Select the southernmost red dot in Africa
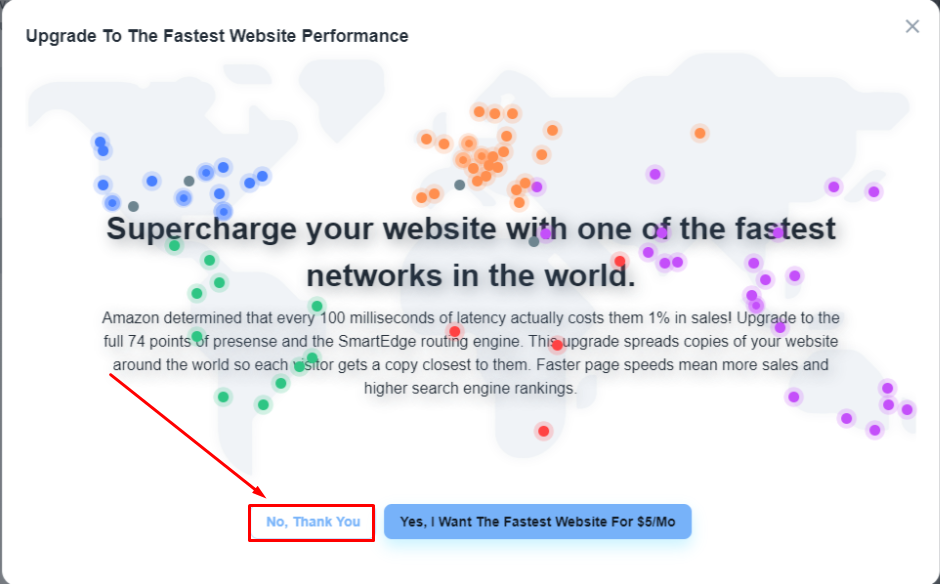The width and height of the screenshot is (940, 584). (x=544, y=431)
